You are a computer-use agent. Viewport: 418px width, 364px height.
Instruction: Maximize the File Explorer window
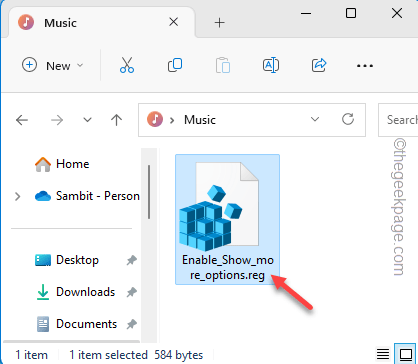coord(351,13)
